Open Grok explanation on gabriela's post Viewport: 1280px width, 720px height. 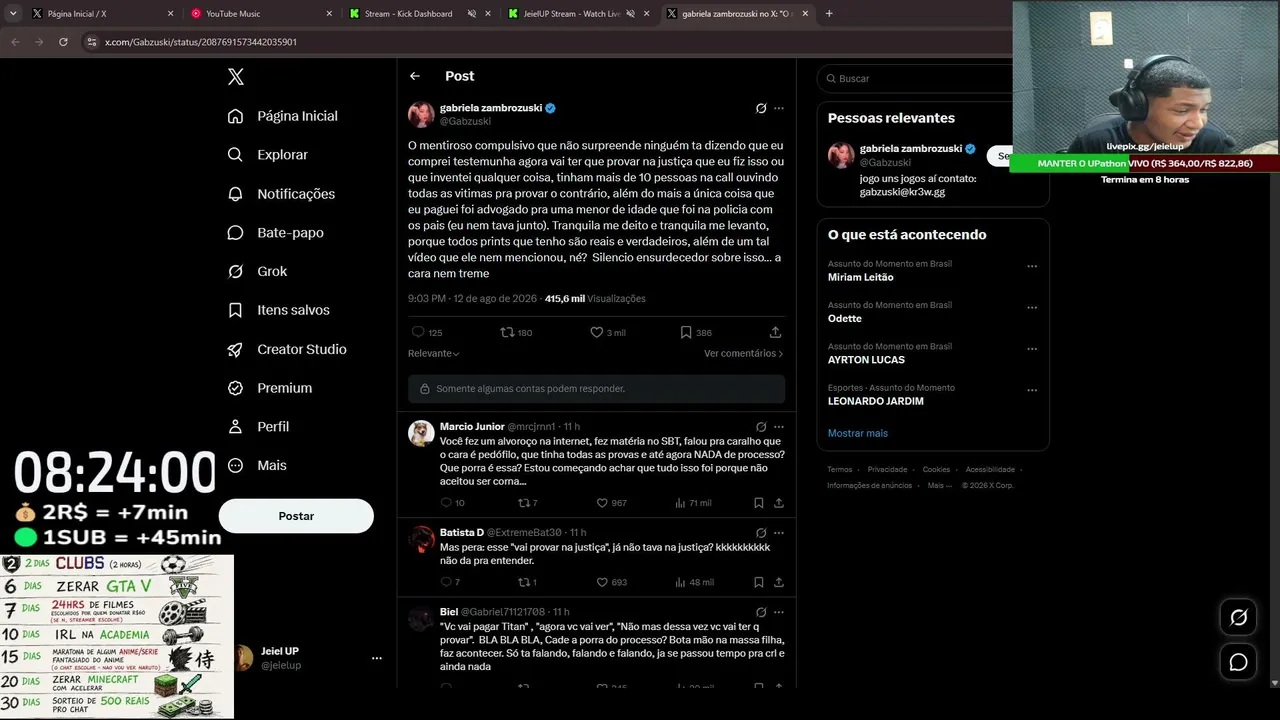click(761, 108)
